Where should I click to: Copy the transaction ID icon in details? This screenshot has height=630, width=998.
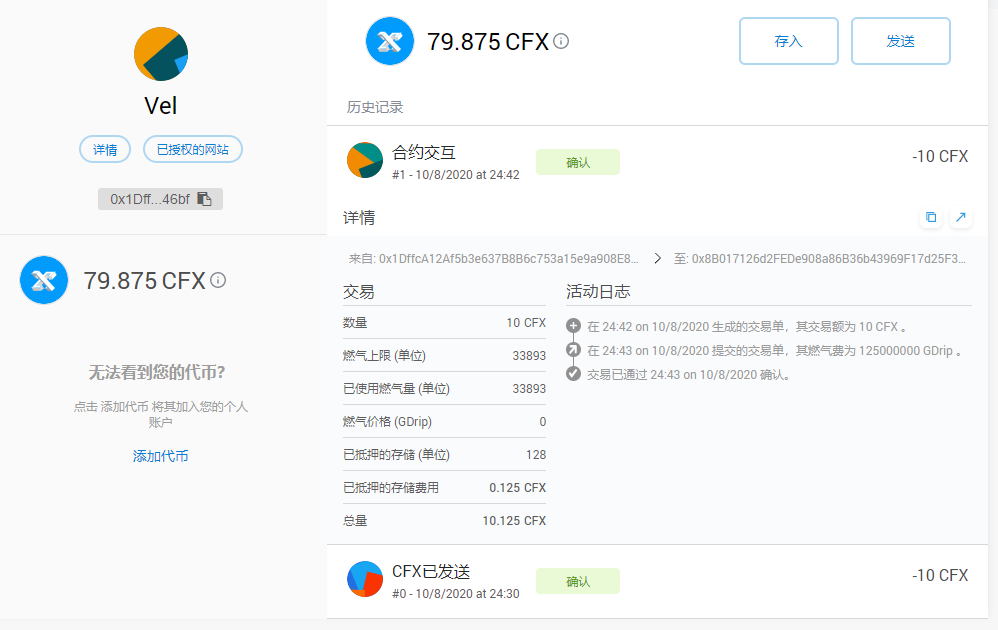931,217
